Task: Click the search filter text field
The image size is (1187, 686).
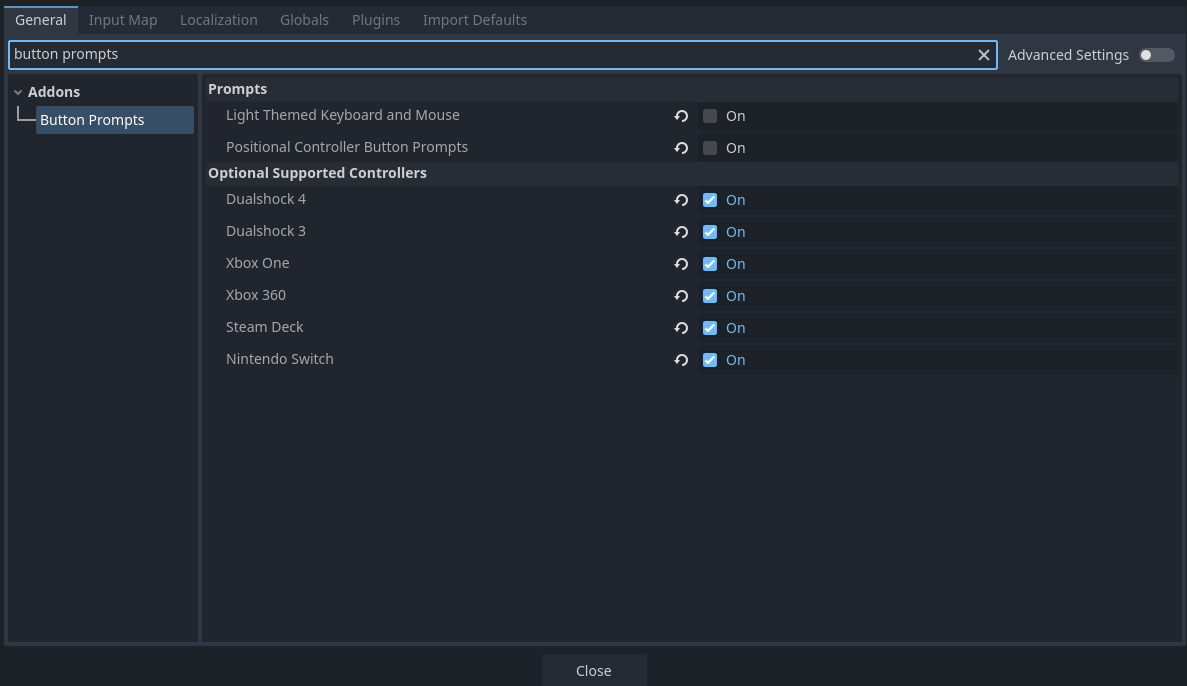Action: click(492, 55)
